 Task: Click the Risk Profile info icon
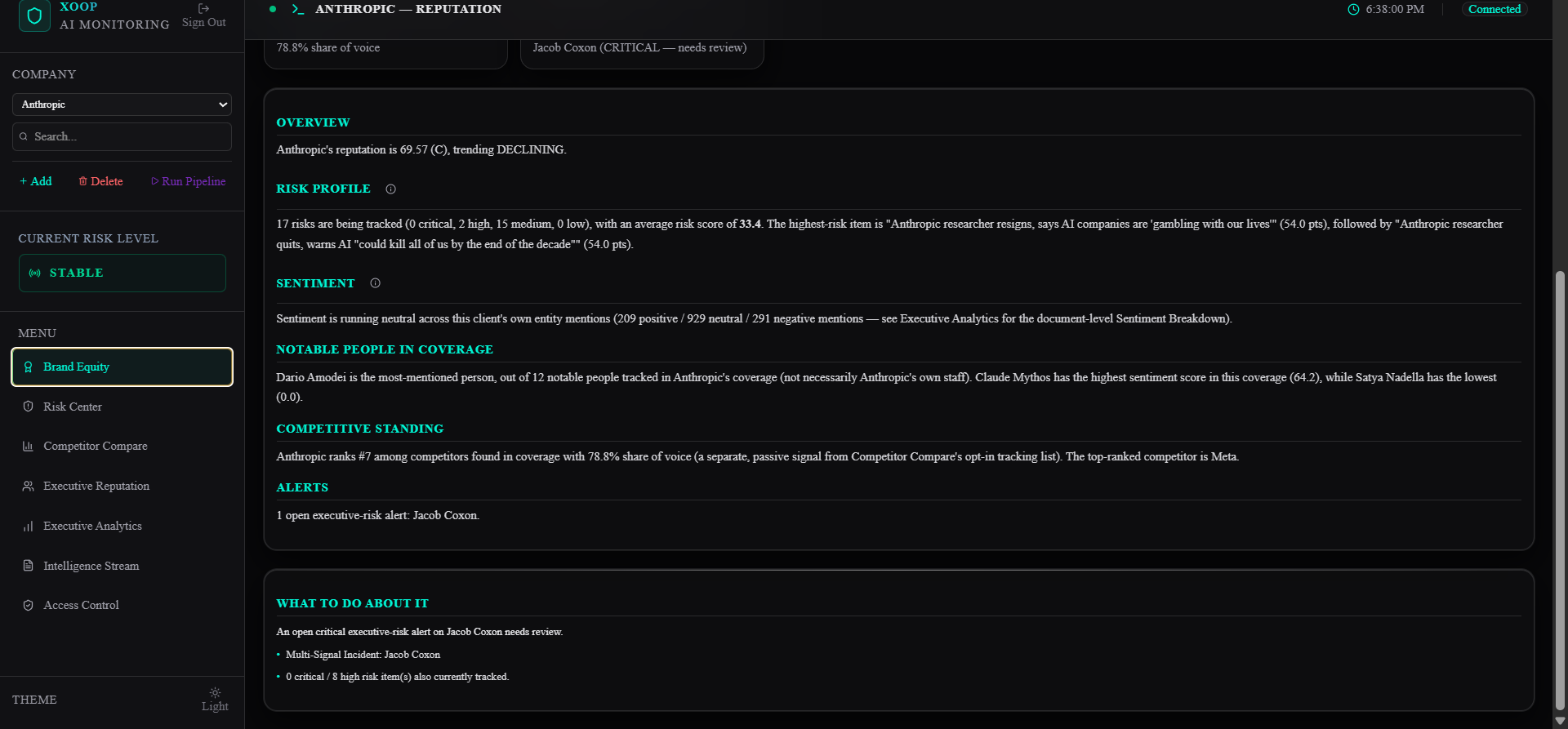coord(391,189)
